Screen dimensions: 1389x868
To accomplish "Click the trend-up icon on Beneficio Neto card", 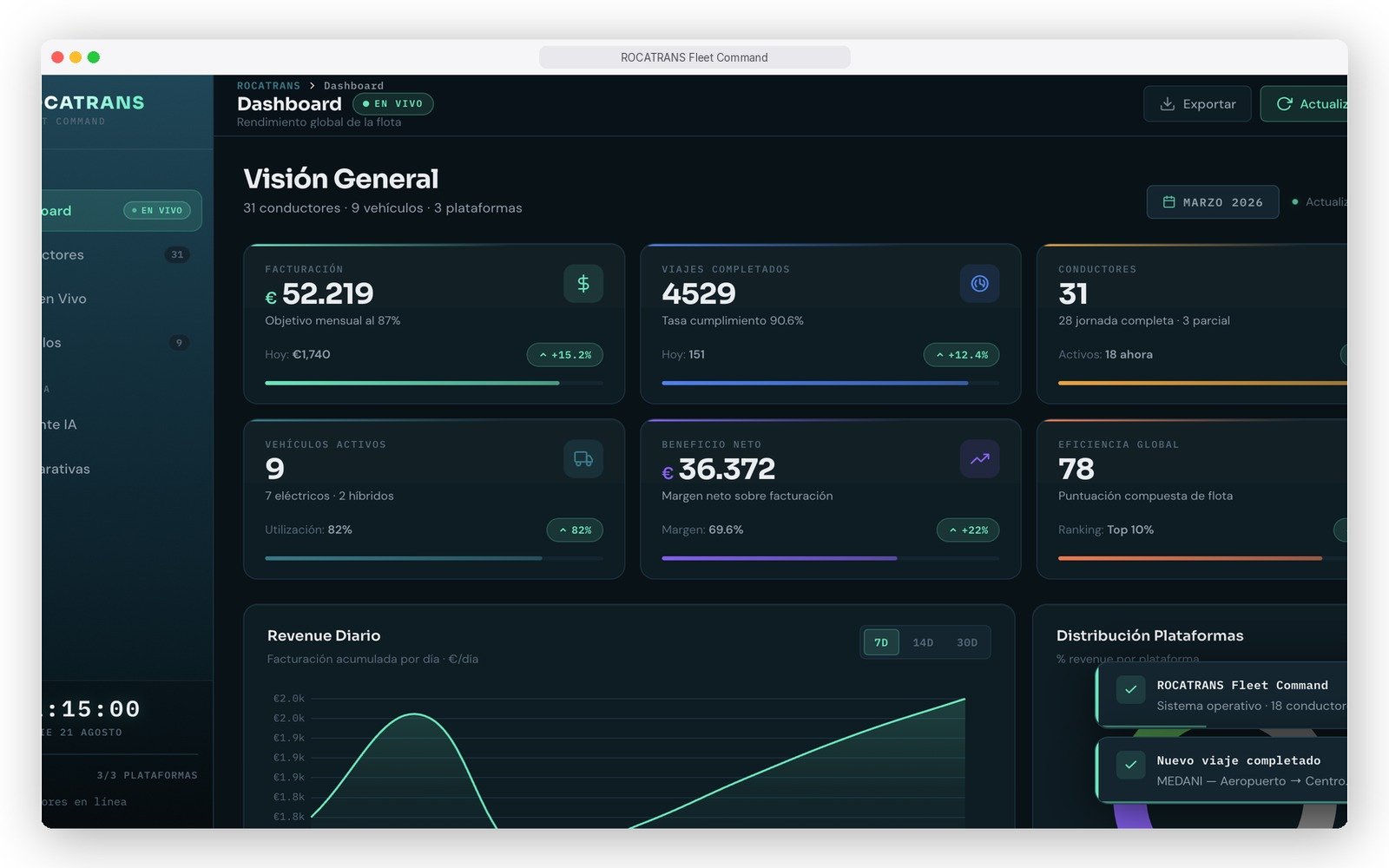I will pyautogui.click(x=979, y=459).
